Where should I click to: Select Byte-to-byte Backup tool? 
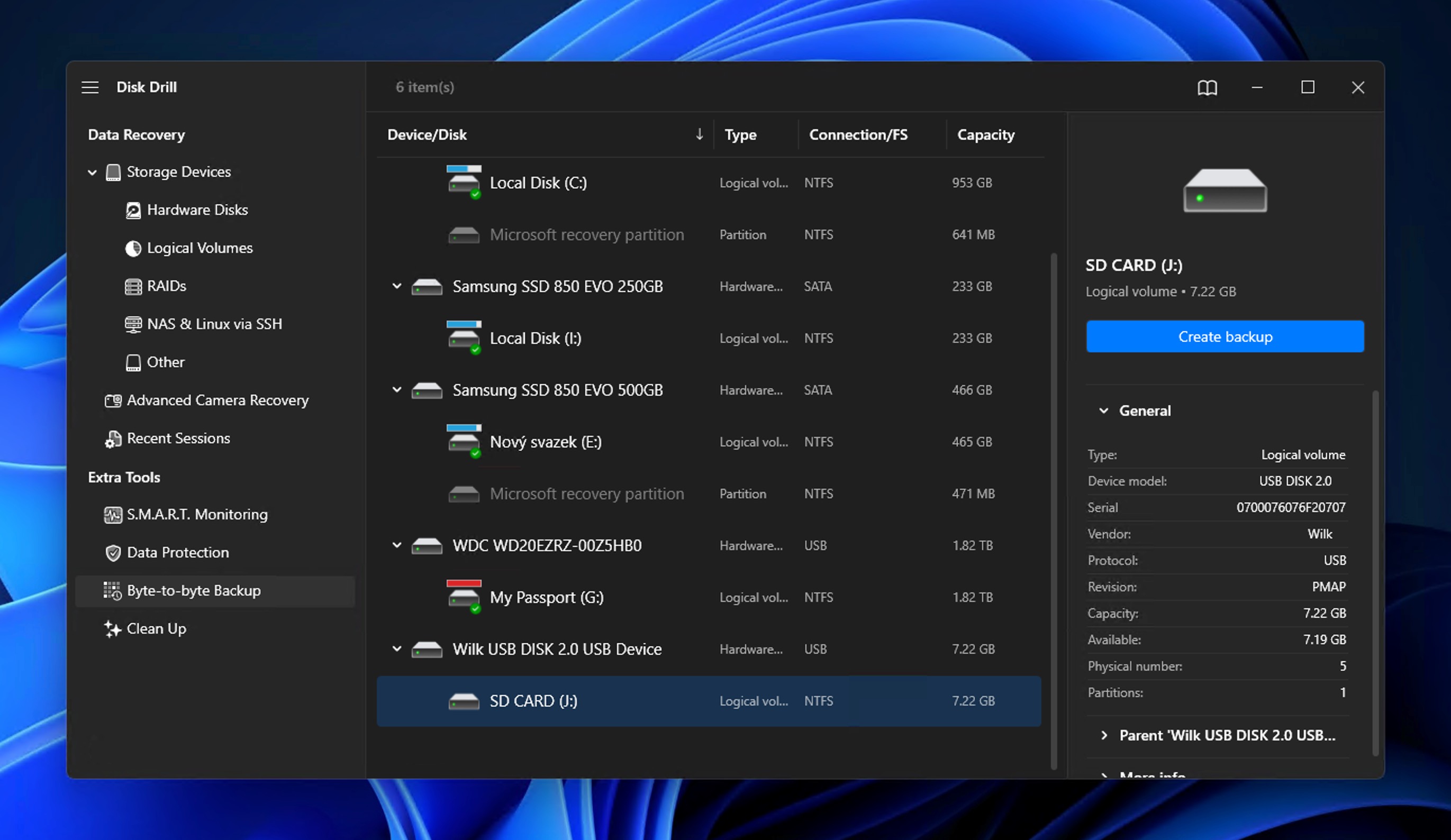pos(194,591)
